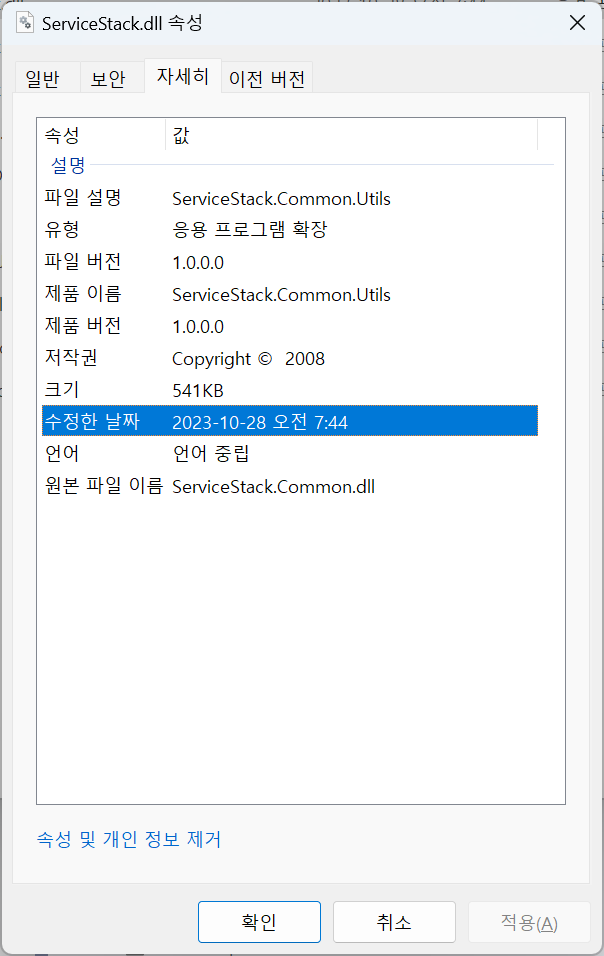Click the DLL file icon in title bar
The height and width of the screenshot is (956, 604).
(x=25, y=23)
